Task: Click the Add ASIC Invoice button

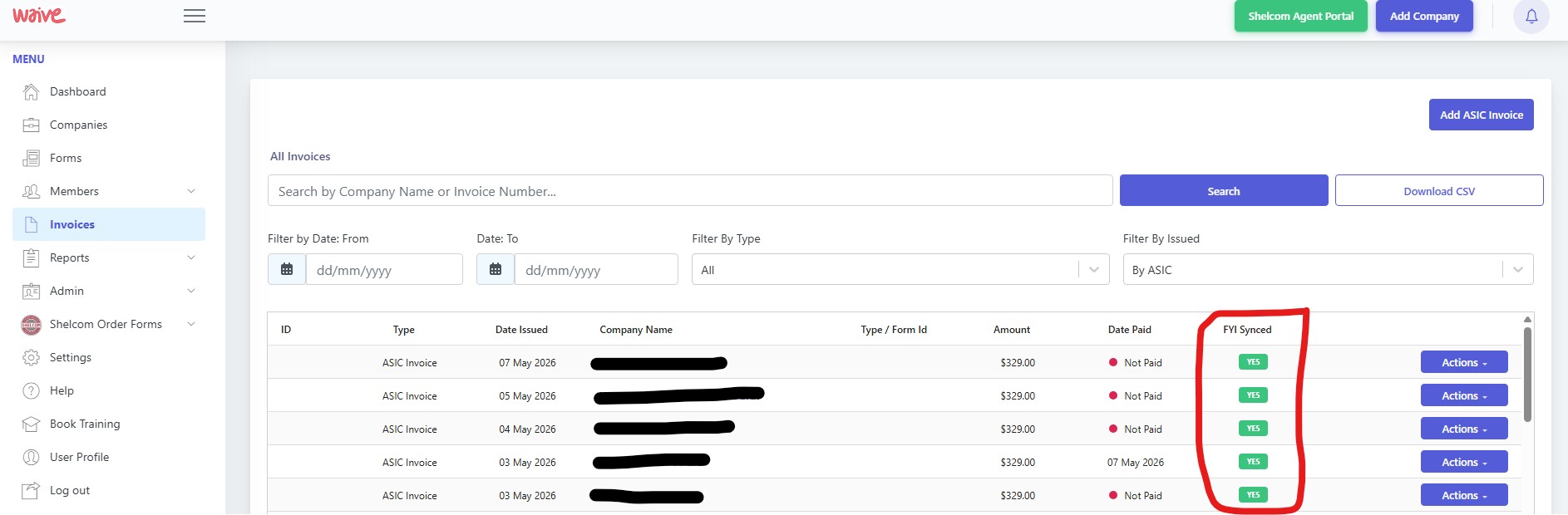Action: [1482, 115]
